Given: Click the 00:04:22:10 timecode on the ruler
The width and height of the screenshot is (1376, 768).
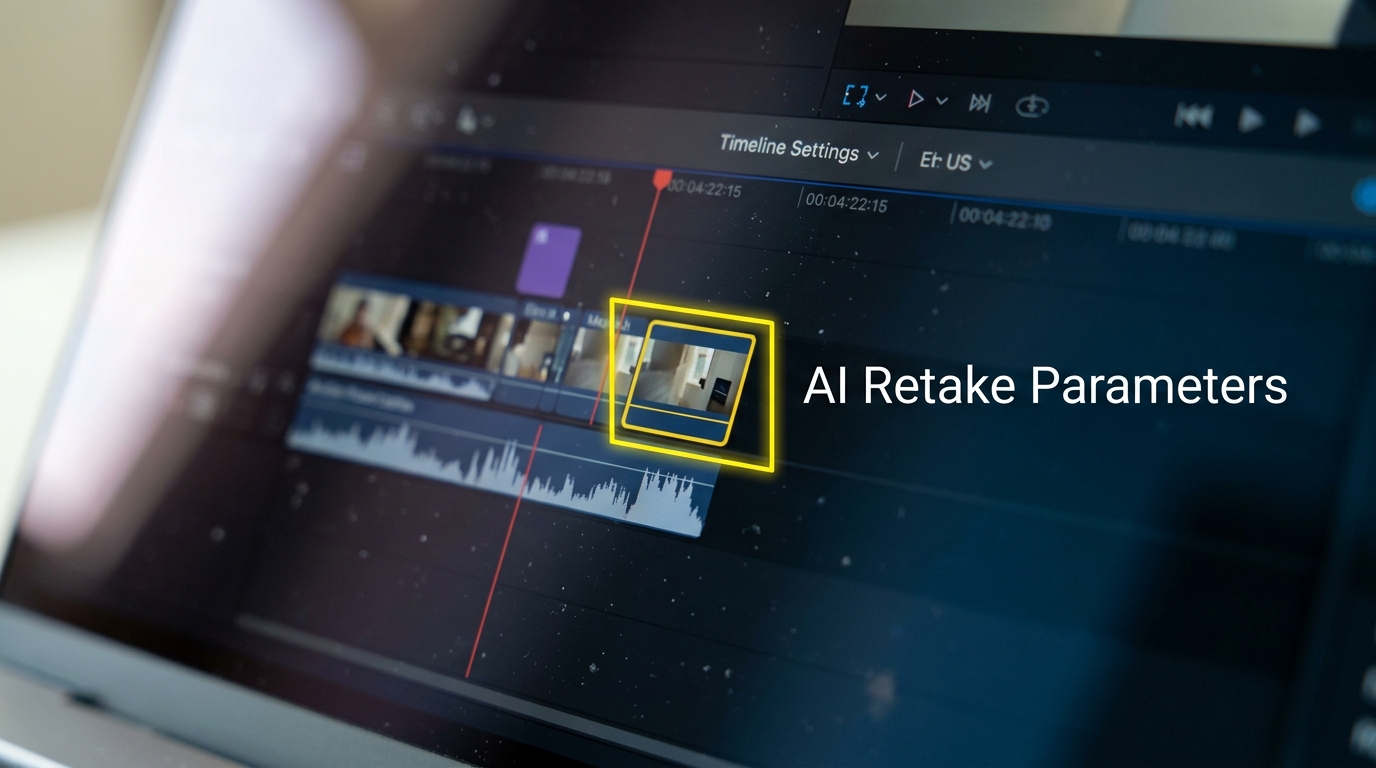Looking at the screenshot, I should point(1004,219).
